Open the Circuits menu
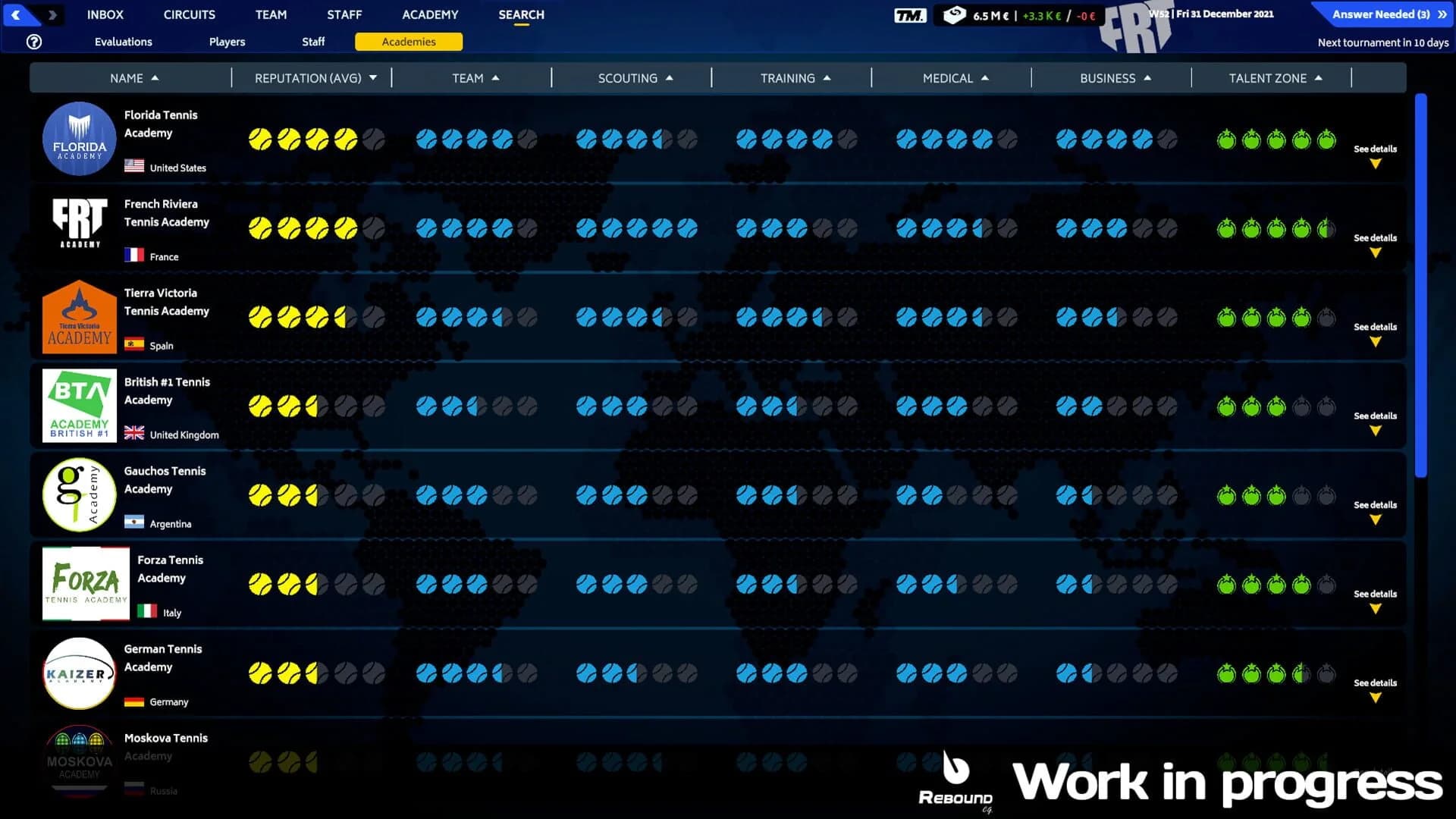This screenshot has height=819, width=1456. click(189, 14)
